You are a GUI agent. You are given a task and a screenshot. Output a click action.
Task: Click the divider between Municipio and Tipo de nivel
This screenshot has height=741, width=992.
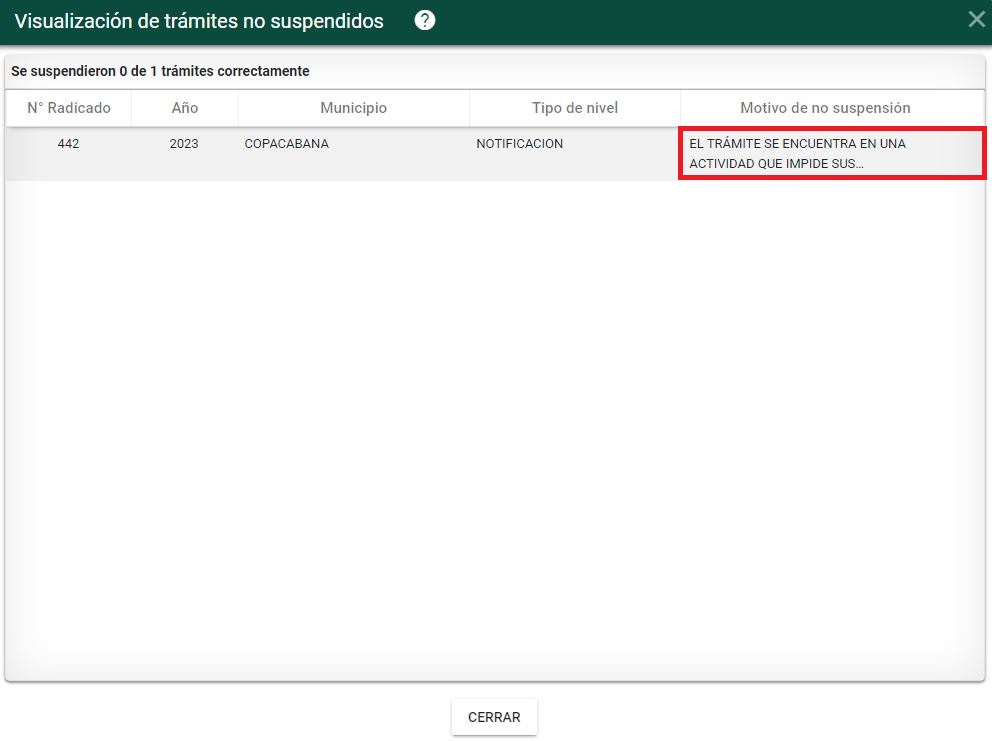click(x=469, y=108)
